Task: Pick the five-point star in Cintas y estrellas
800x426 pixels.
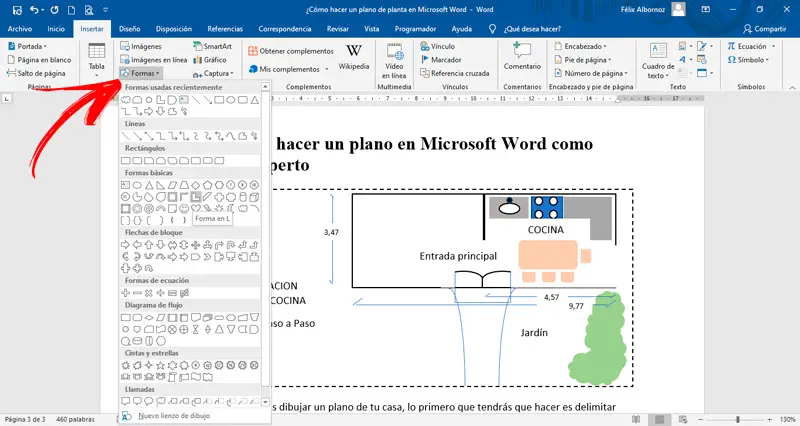Action: [x=161, y=365]
